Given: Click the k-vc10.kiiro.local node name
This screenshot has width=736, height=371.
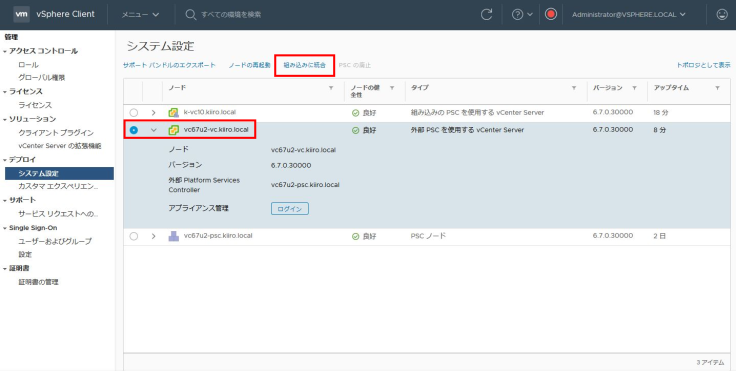Looking at the screenshot, I should [209, 113].
